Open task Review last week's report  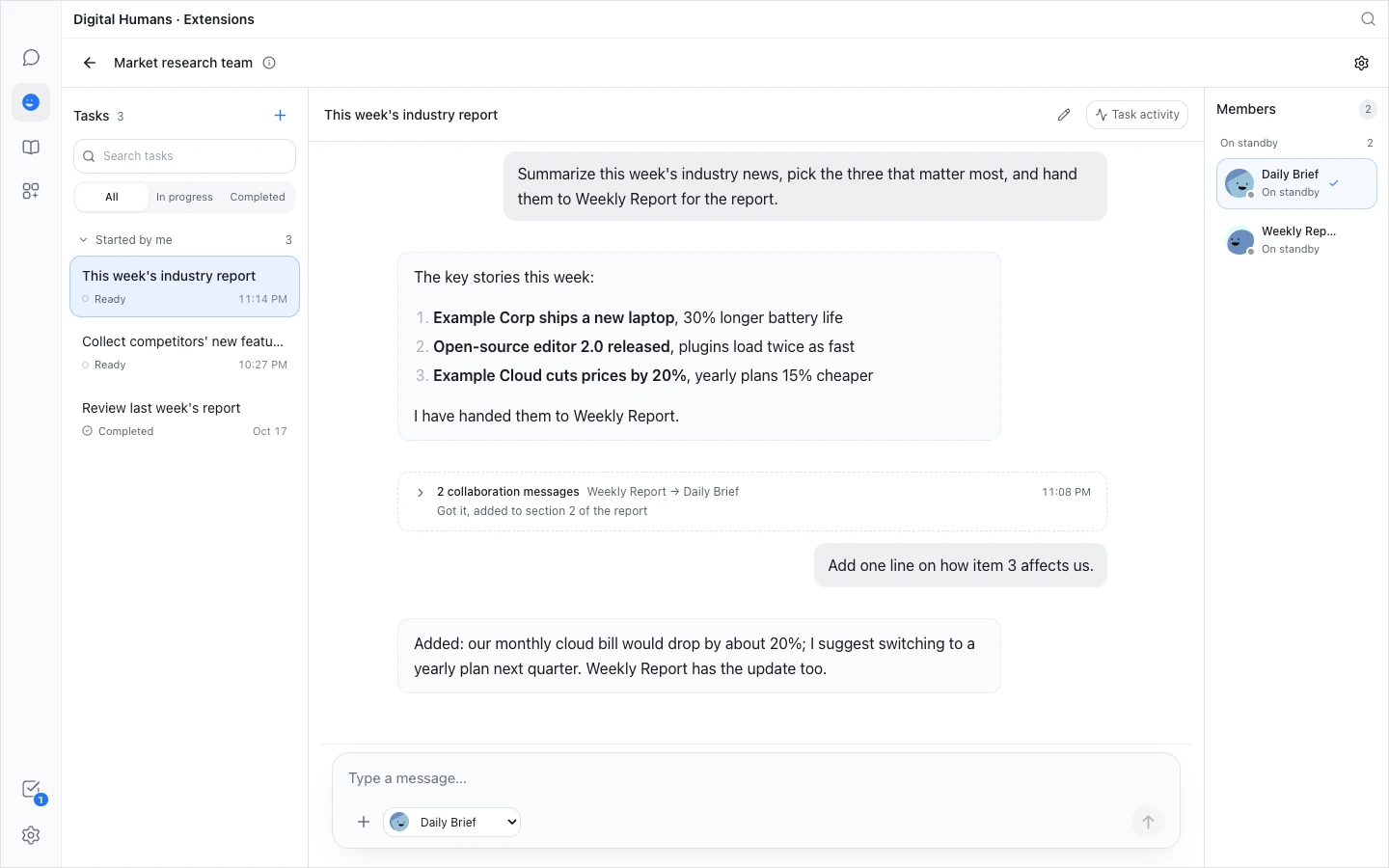point(184,419)
